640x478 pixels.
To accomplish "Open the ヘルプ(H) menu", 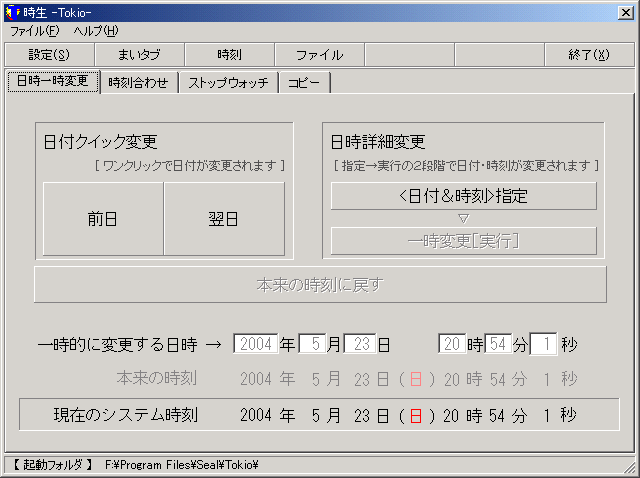I will (x=95, y=31).
